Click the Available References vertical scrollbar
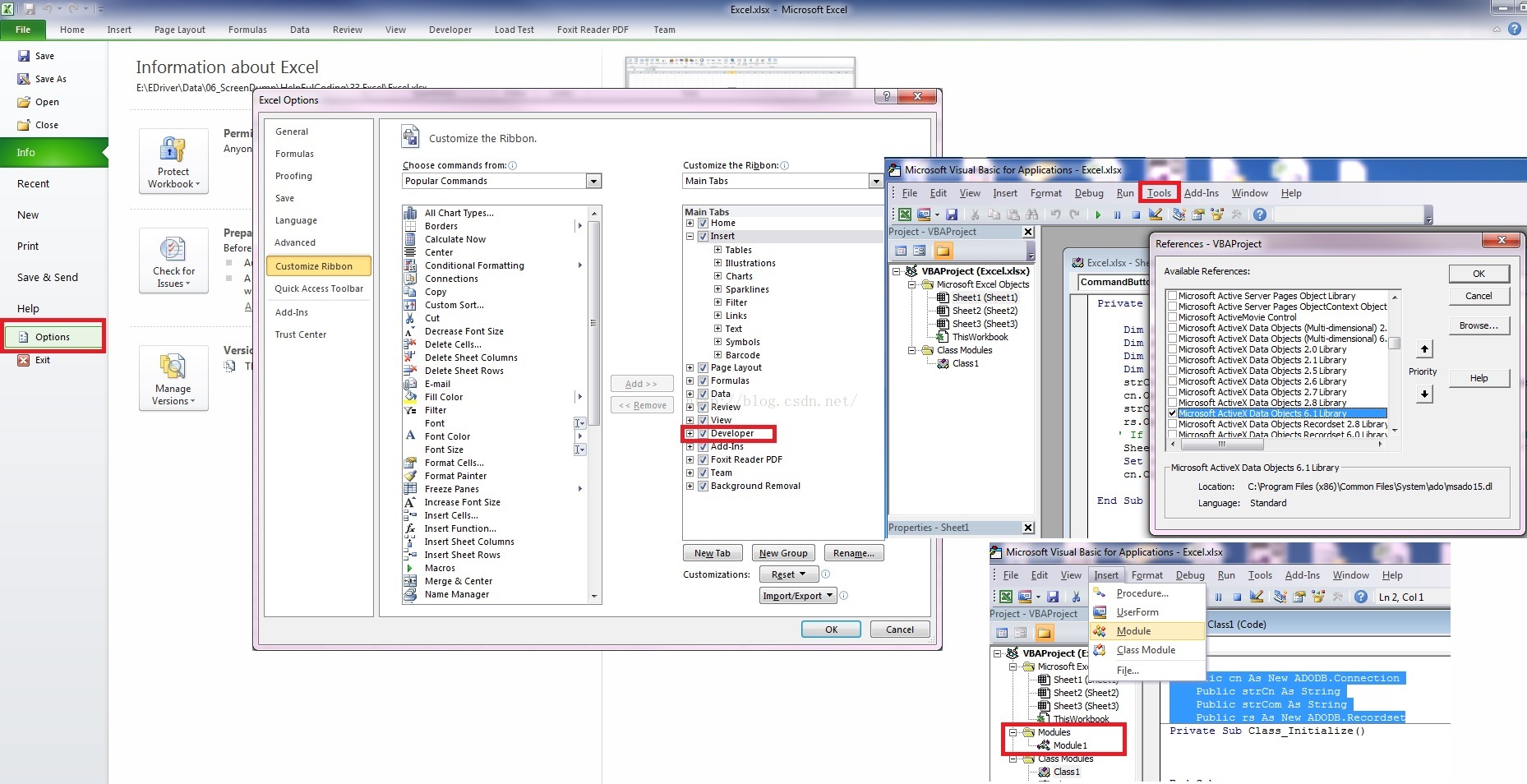This screenshot has width=1527, height=784. coord(1395,362)
